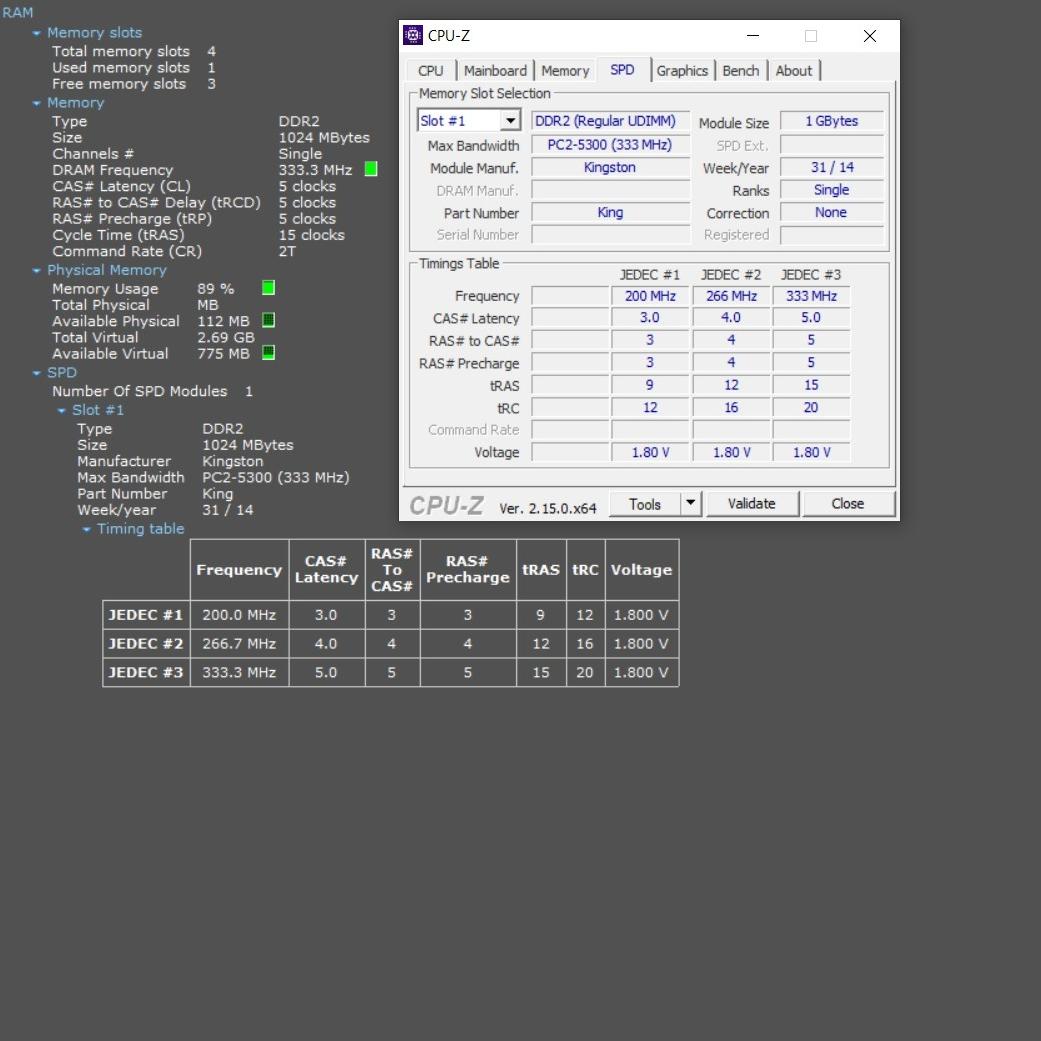Open the Slot #1 dropdown

point(511,121)
